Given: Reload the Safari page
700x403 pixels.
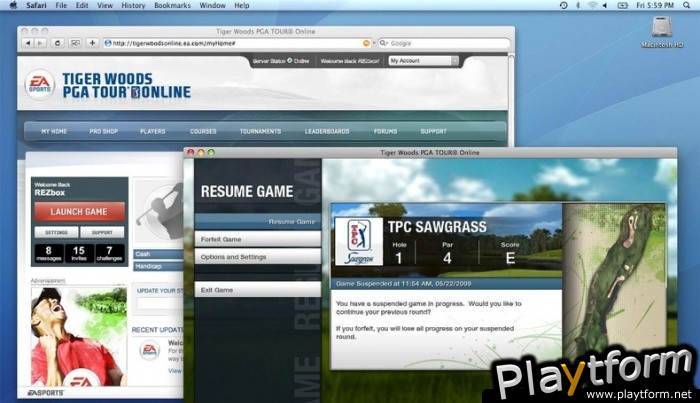Looking at the screenshot, I should [x=57, y=43].
